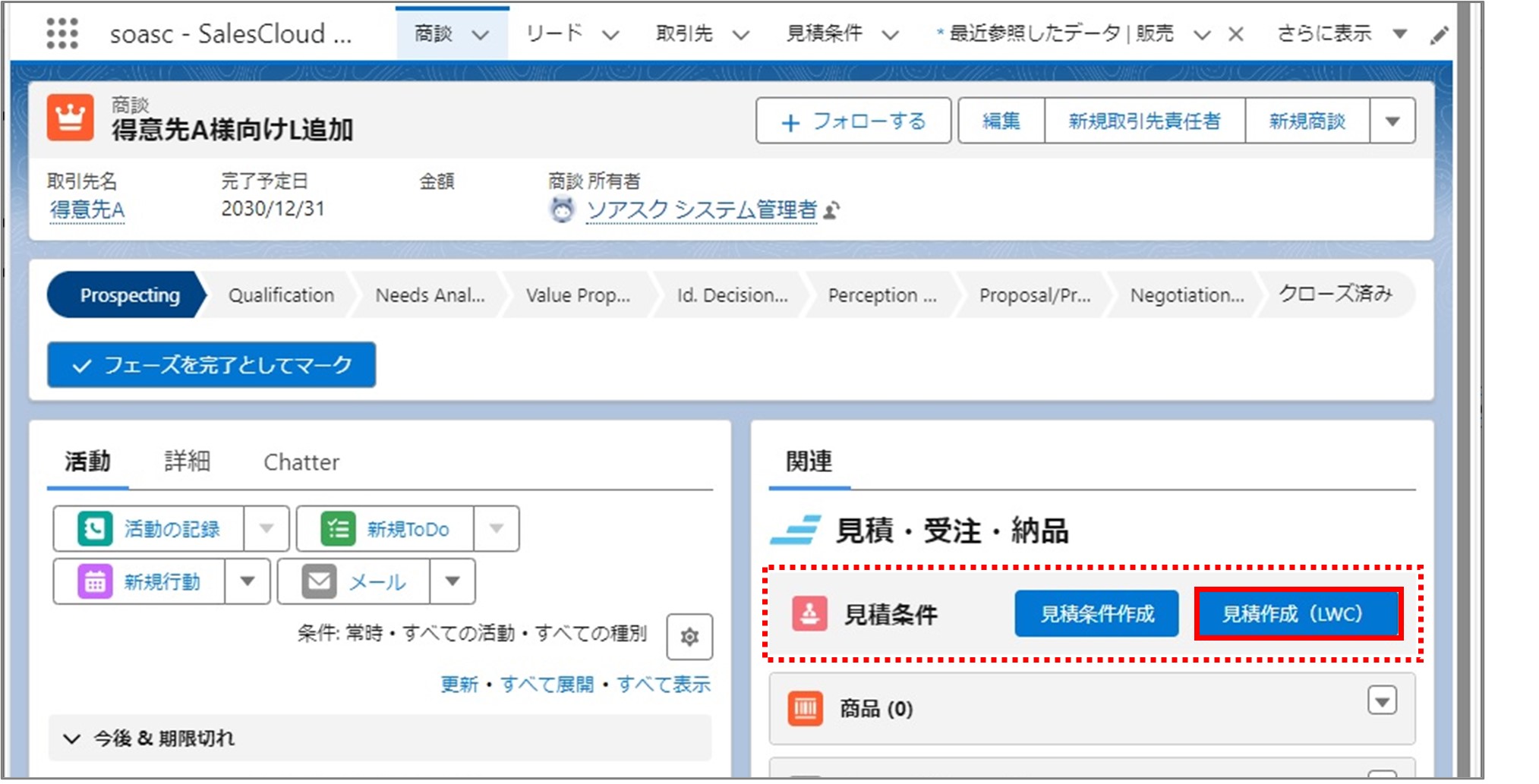Click the pencil edit navigation icon
This screenshot has width=1539, height=784.
(x=1439, y=35)
